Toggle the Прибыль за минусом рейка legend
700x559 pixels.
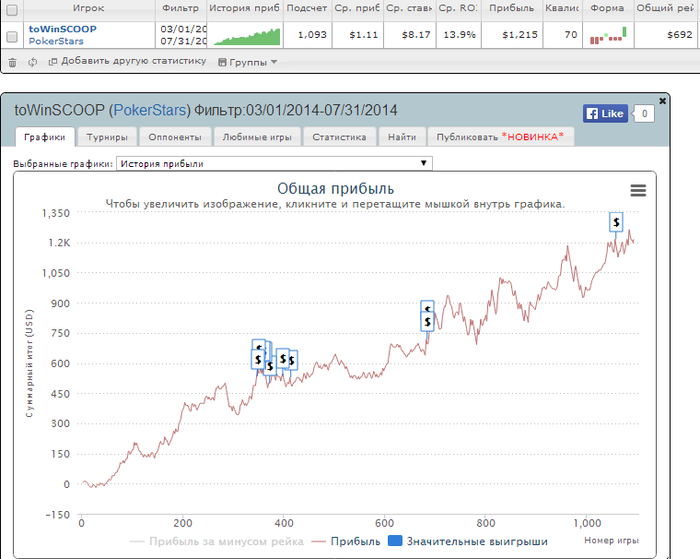click(217, 542)
